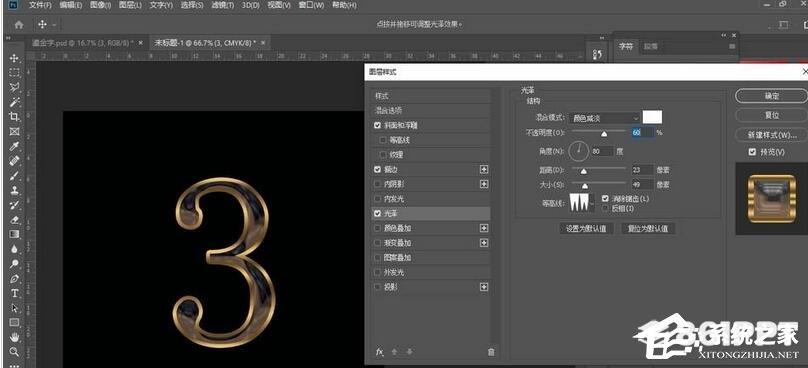This screenshot has width=808, height=368.
Task: Select the Magic Wand tool
Action: [x=14, y=102]
